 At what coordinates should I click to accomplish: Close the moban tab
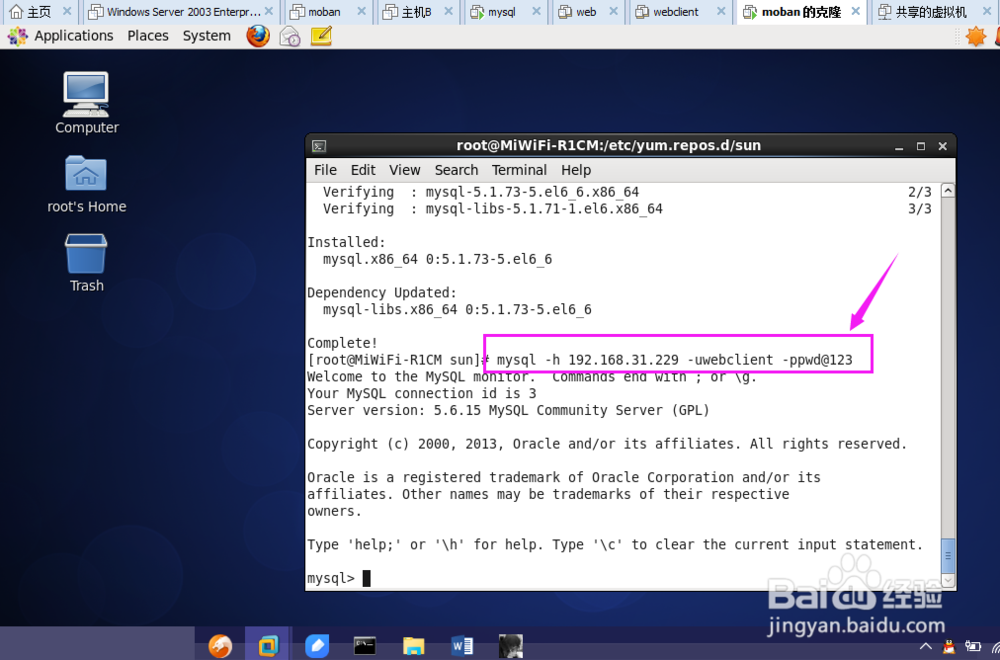click(x=362, y=11)
